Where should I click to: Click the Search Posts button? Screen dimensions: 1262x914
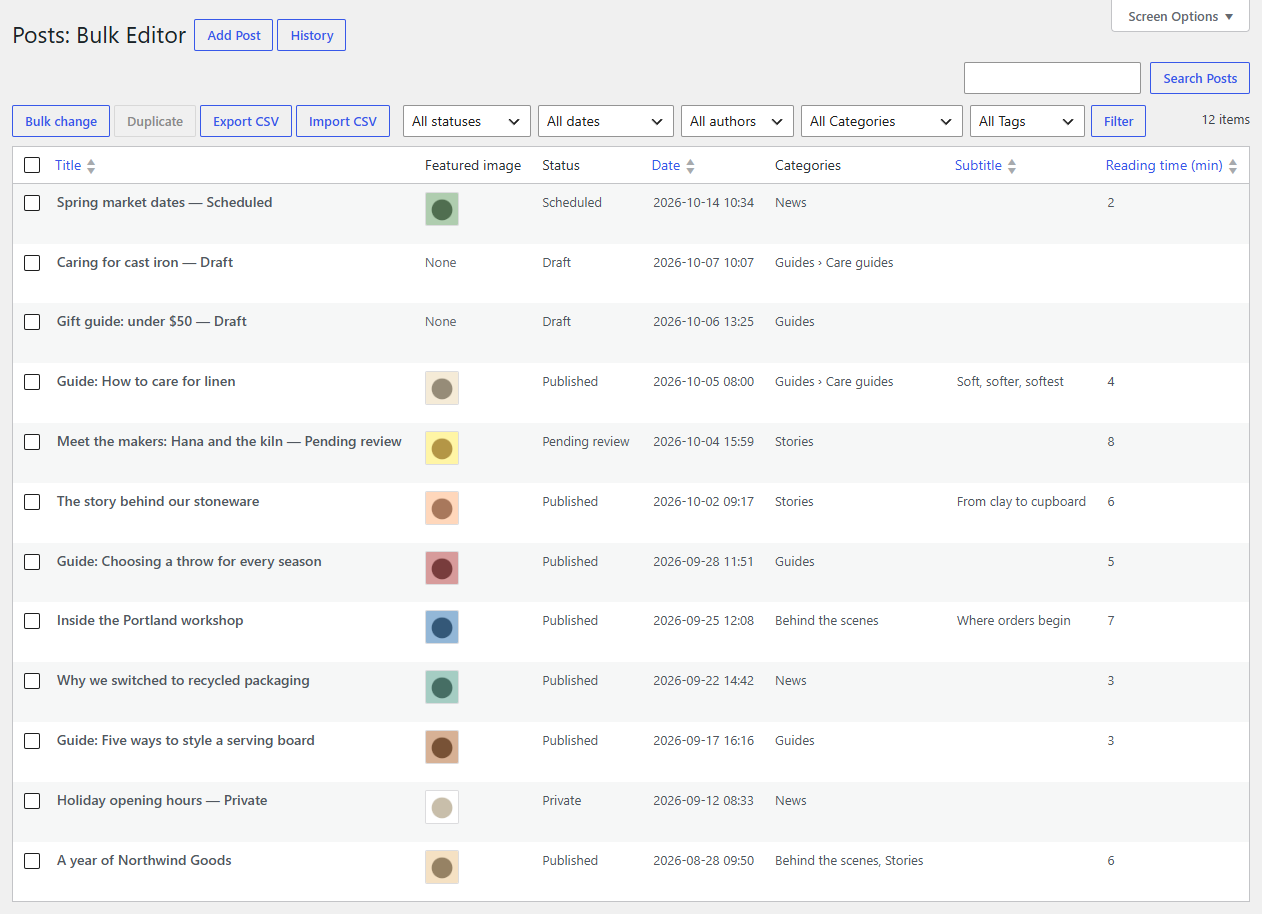pyautogui.click(x=1200, y=78)
